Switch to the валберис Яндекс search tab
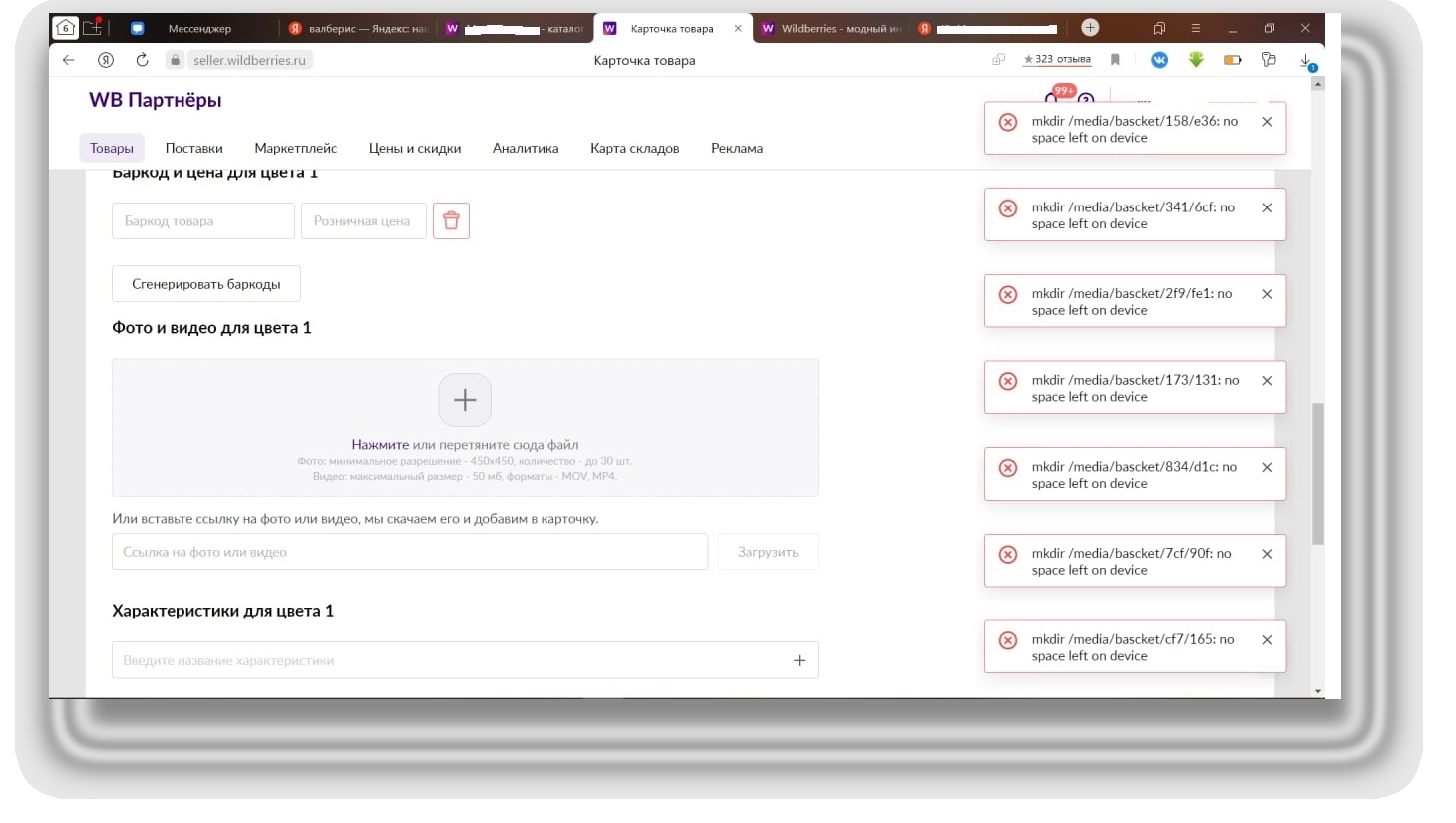 359,28
